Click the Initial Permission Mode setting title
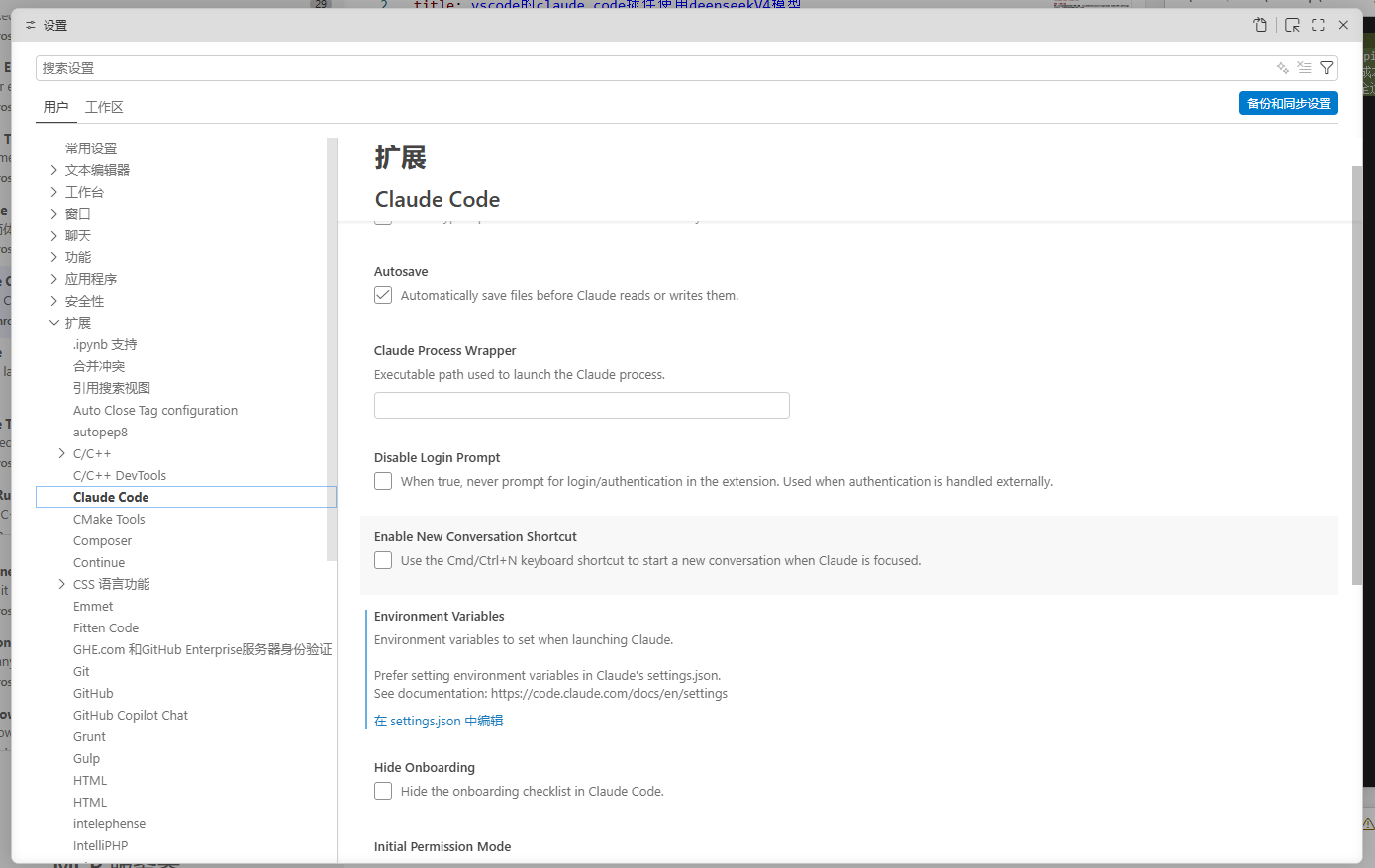The height and width of the screenshot is (868, 1375). (442, 846)
